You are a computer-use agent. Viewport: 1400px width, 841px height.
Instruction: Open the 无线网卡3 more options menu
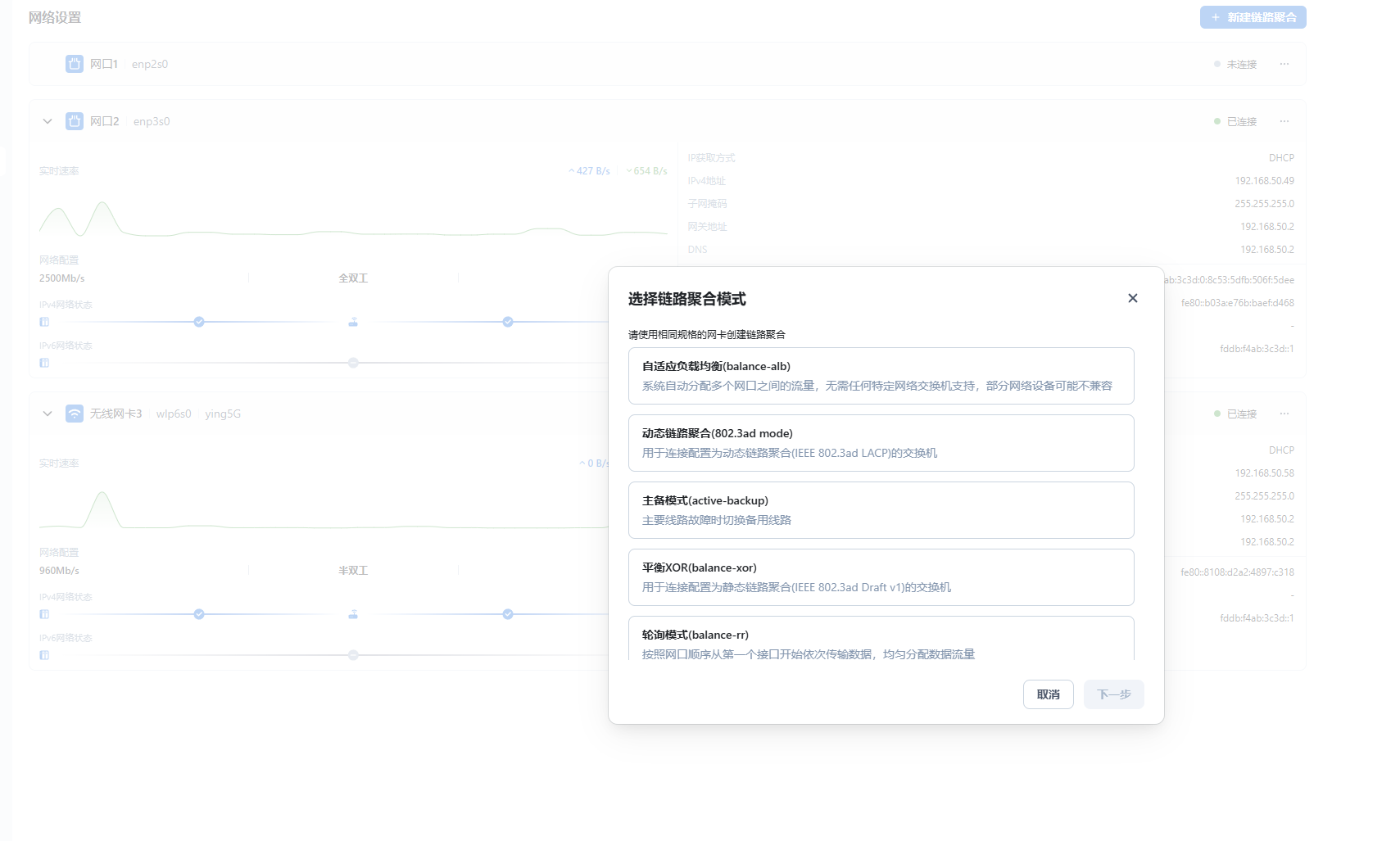pos(1284,414)
